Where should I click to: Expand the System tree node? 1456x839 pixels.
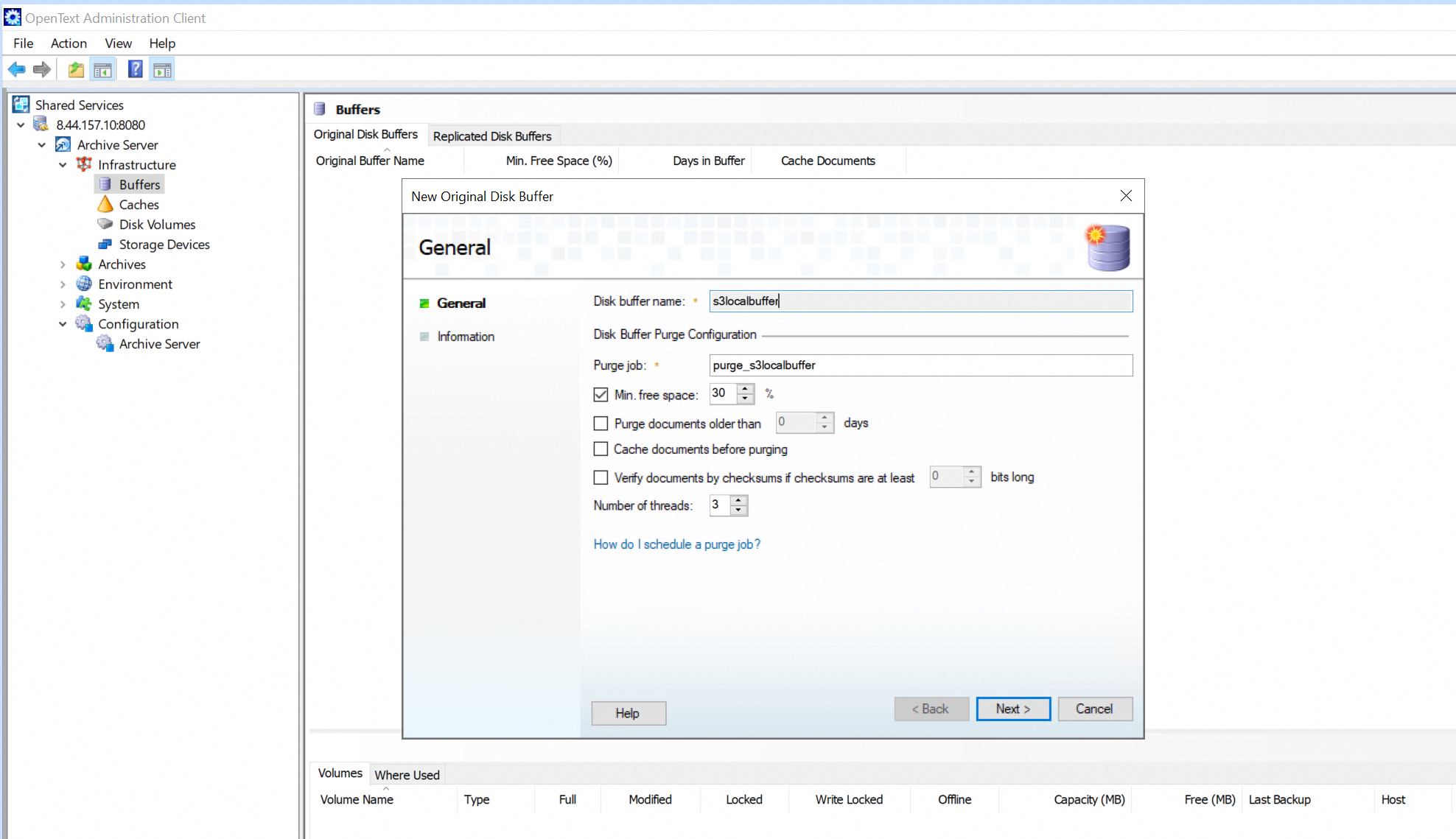pos(63,304)
